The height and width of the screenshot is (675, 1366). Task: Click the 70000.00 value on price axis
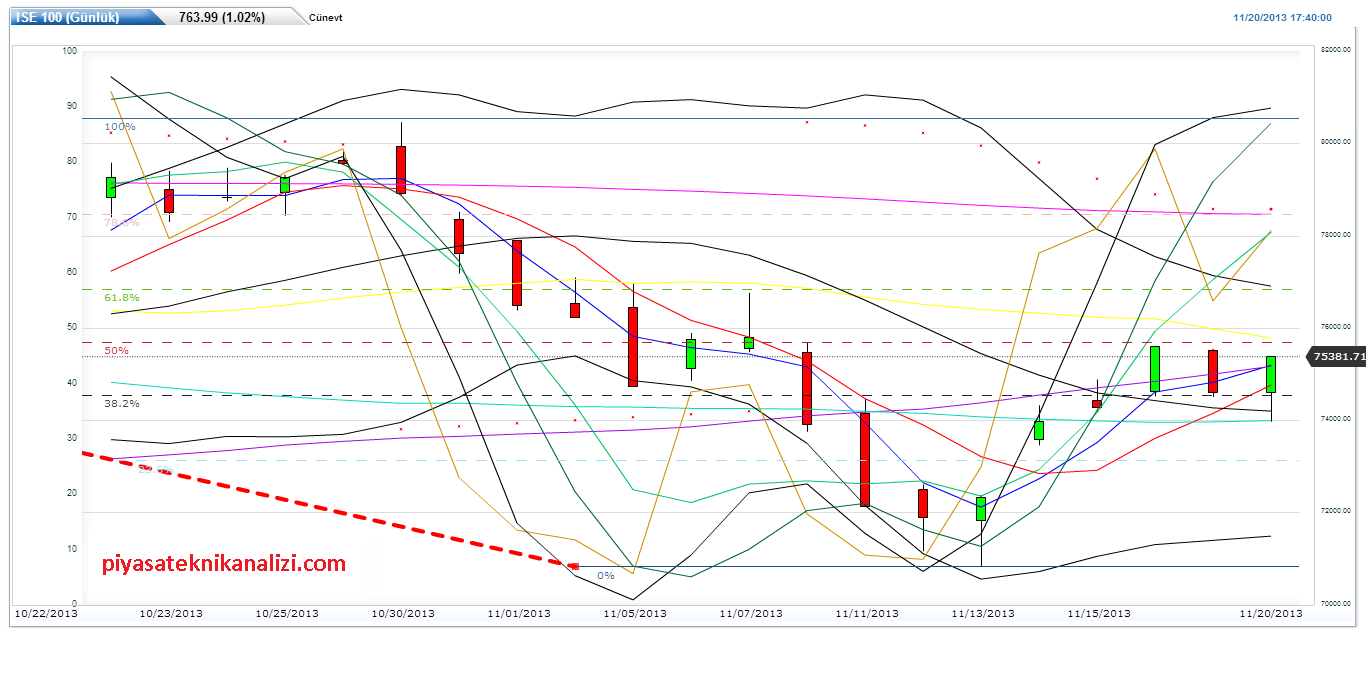1336,604
